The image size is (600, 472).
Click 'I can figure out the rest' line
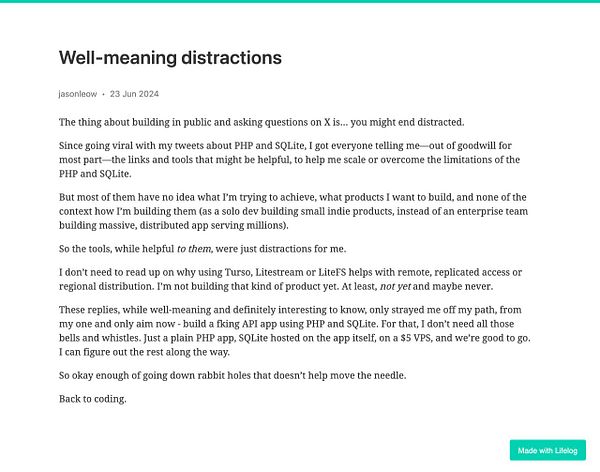[144, 352]
